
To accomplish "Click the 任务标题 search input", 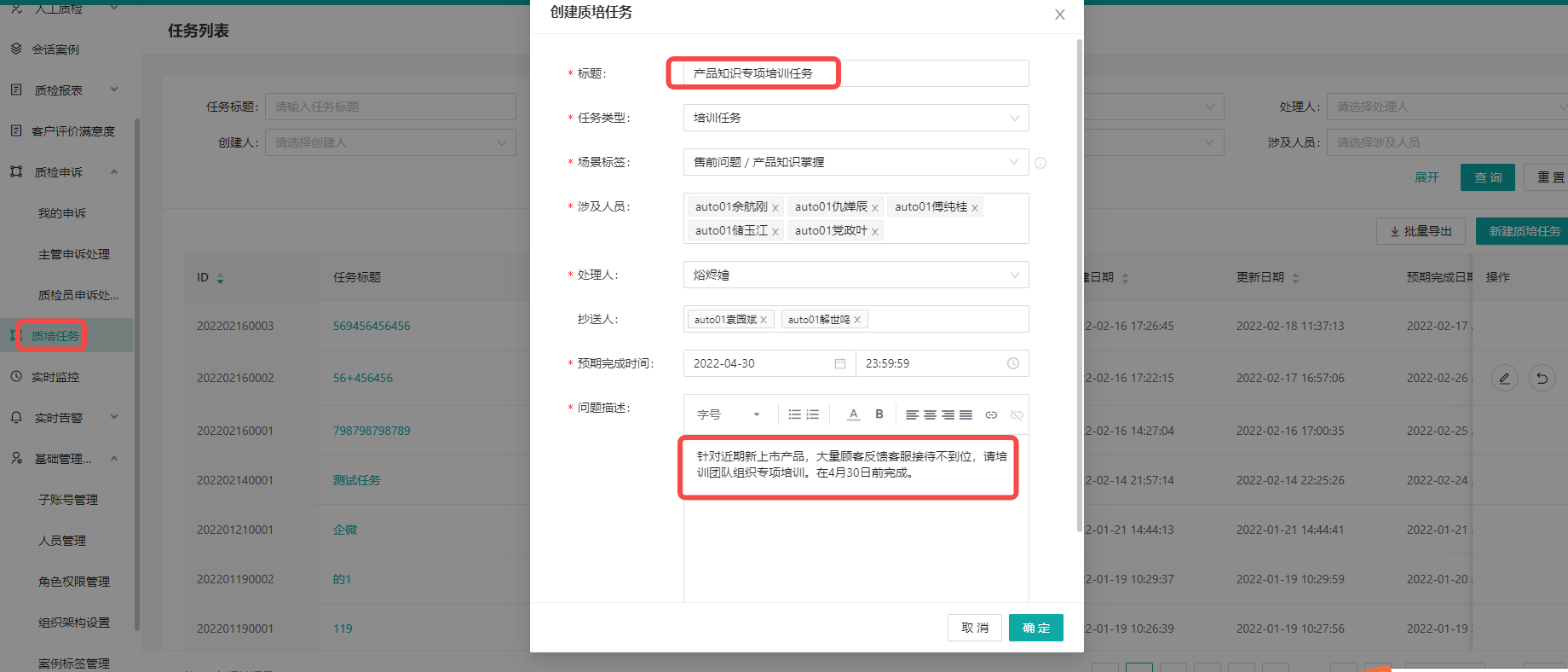I will pyautogui.click(x=390, y=107).
